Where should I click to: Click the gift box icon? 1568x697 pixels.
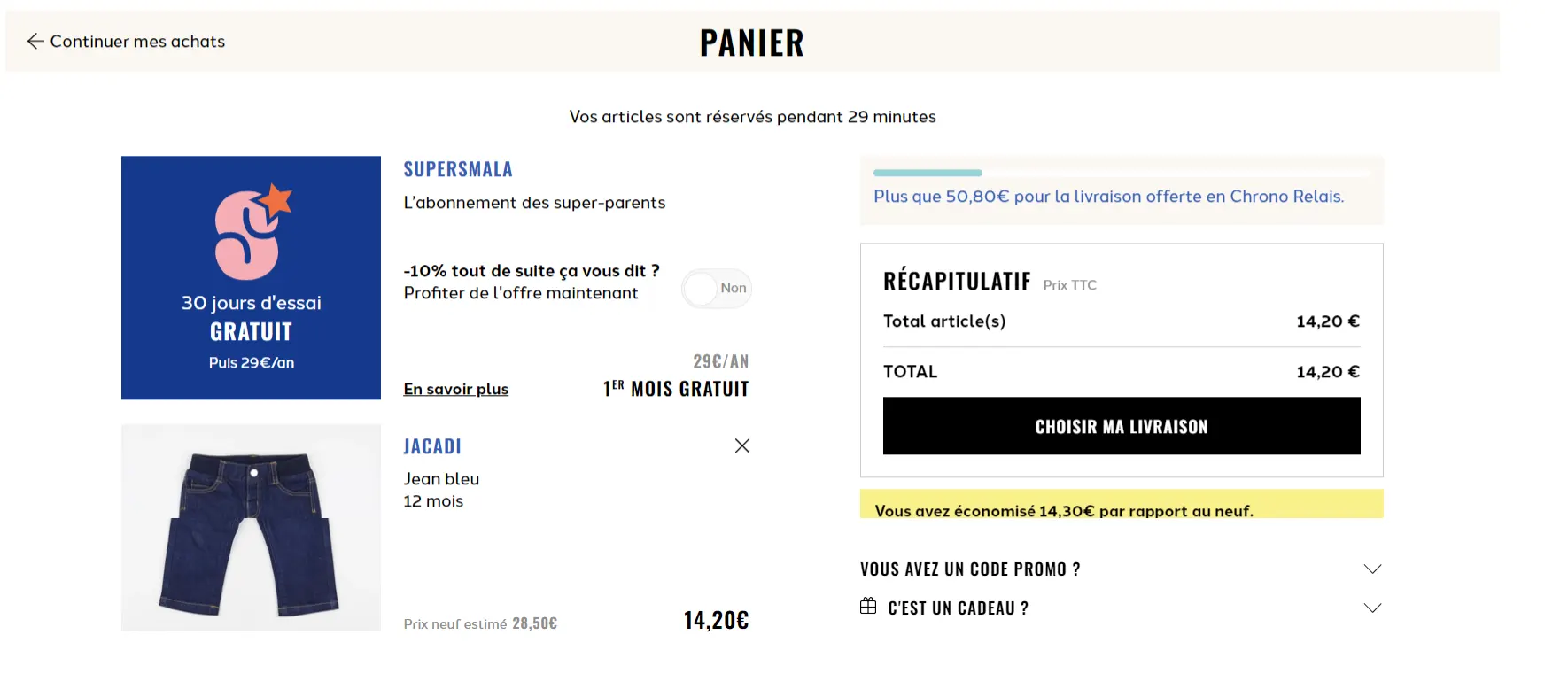868,606
